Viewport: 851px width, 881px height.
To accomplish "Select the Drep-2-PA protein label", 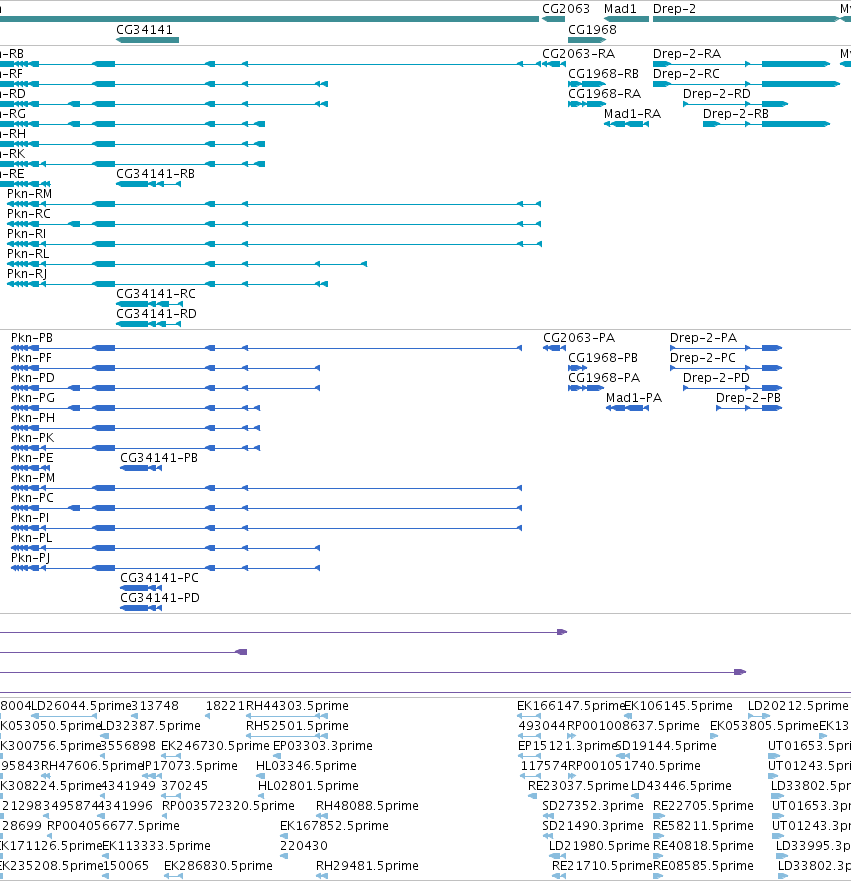I will click(x=703, y=338).
